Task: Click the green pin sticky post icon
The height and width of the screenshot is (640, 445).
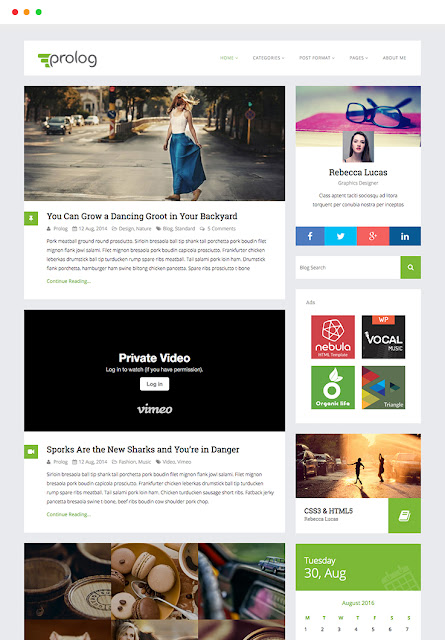Action: [x=31, y=218]
